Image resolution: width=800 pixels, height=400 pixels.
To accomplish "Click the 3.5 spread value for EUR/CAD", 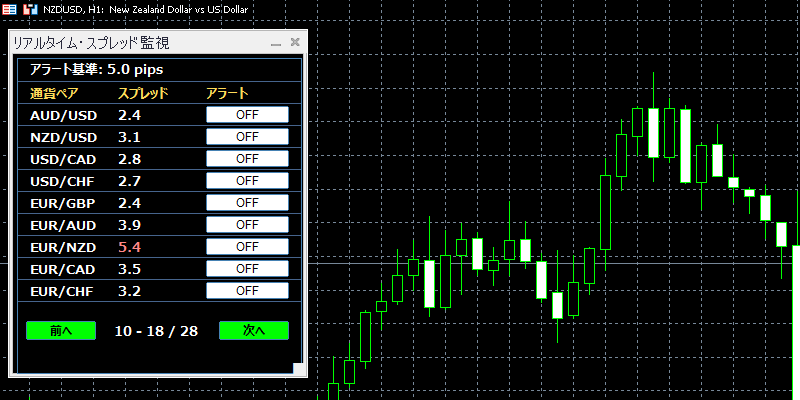I will (x=130, y=269).
